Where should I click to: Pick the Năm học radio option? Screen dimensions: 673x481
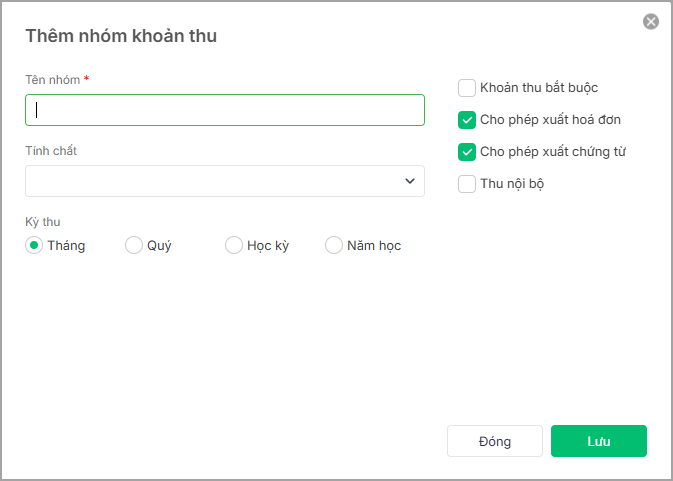334,245
